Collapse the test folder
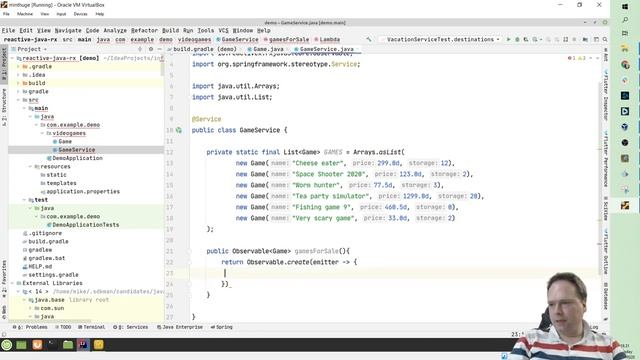640x360 pixels. 24,200
